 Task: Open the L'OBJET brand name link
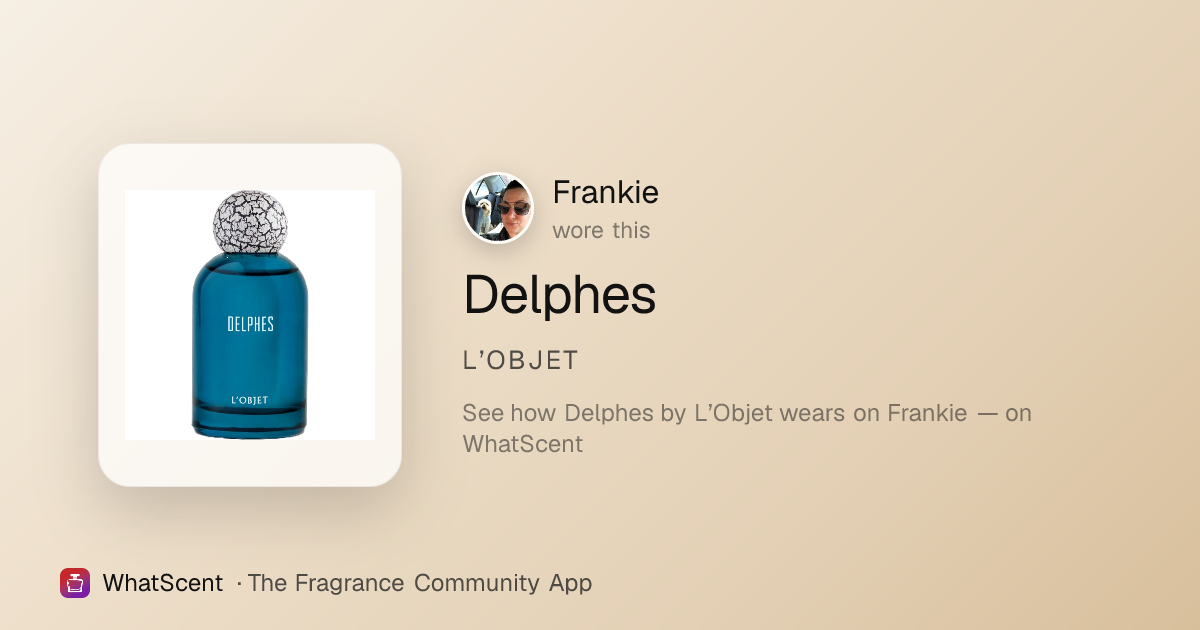(x=521, y=361)
